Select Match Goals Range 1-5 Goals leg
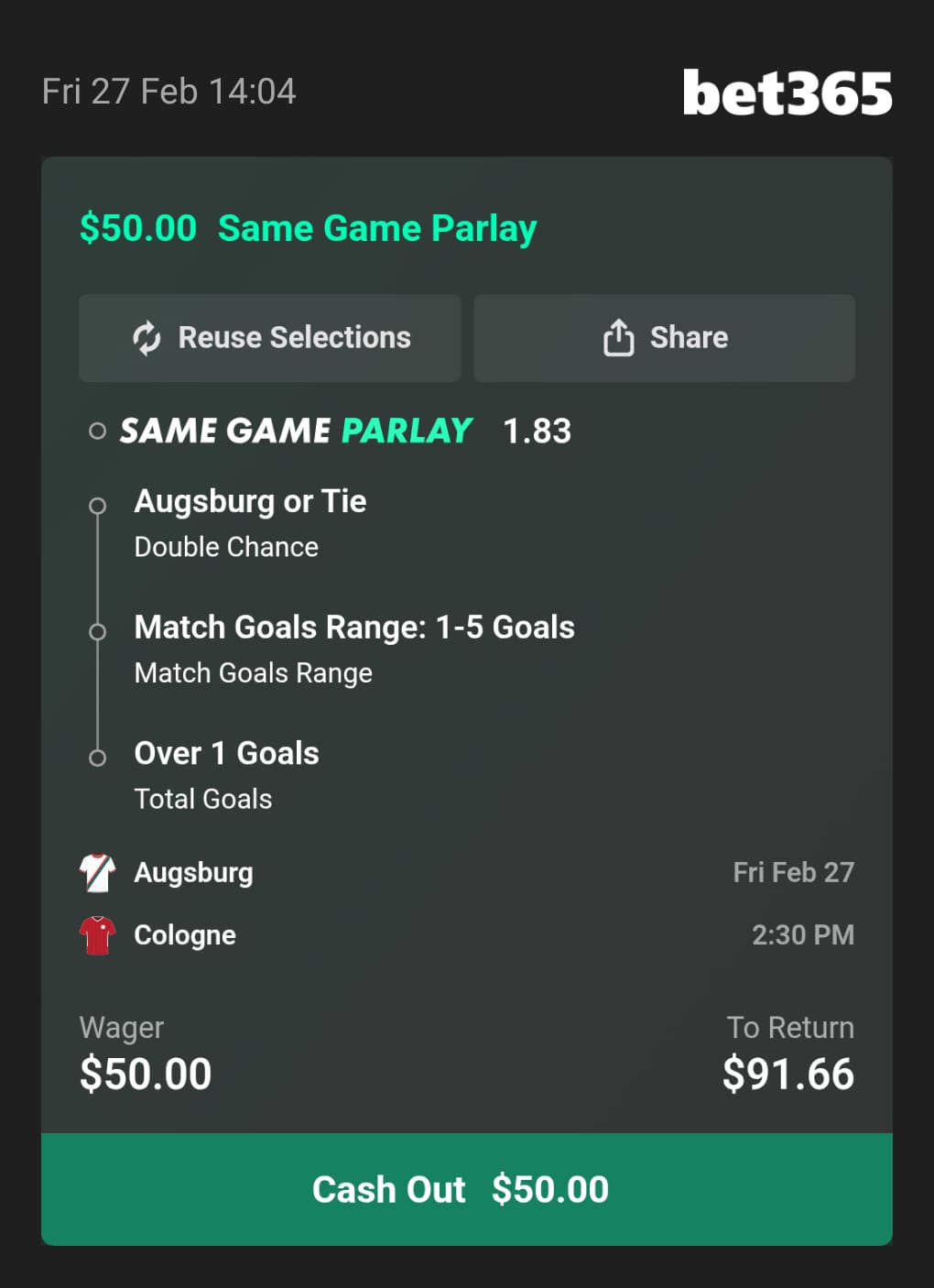 tap(354, 628)
